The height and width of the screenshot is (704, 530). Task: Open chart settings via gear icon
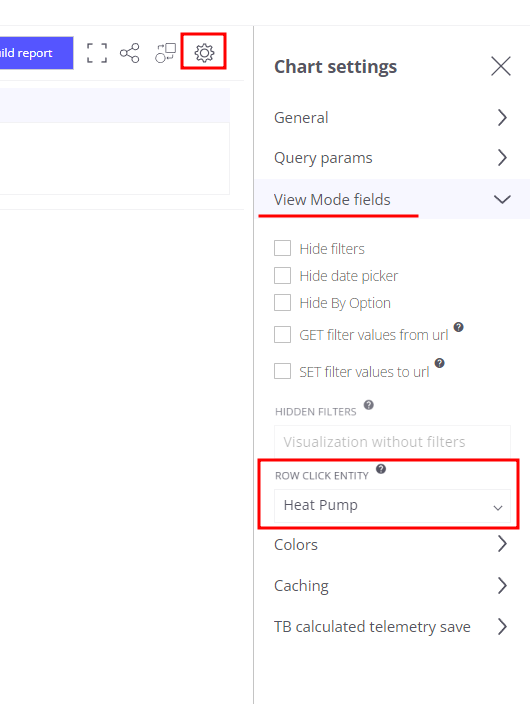pyautogui.click(x=204, y=53)
